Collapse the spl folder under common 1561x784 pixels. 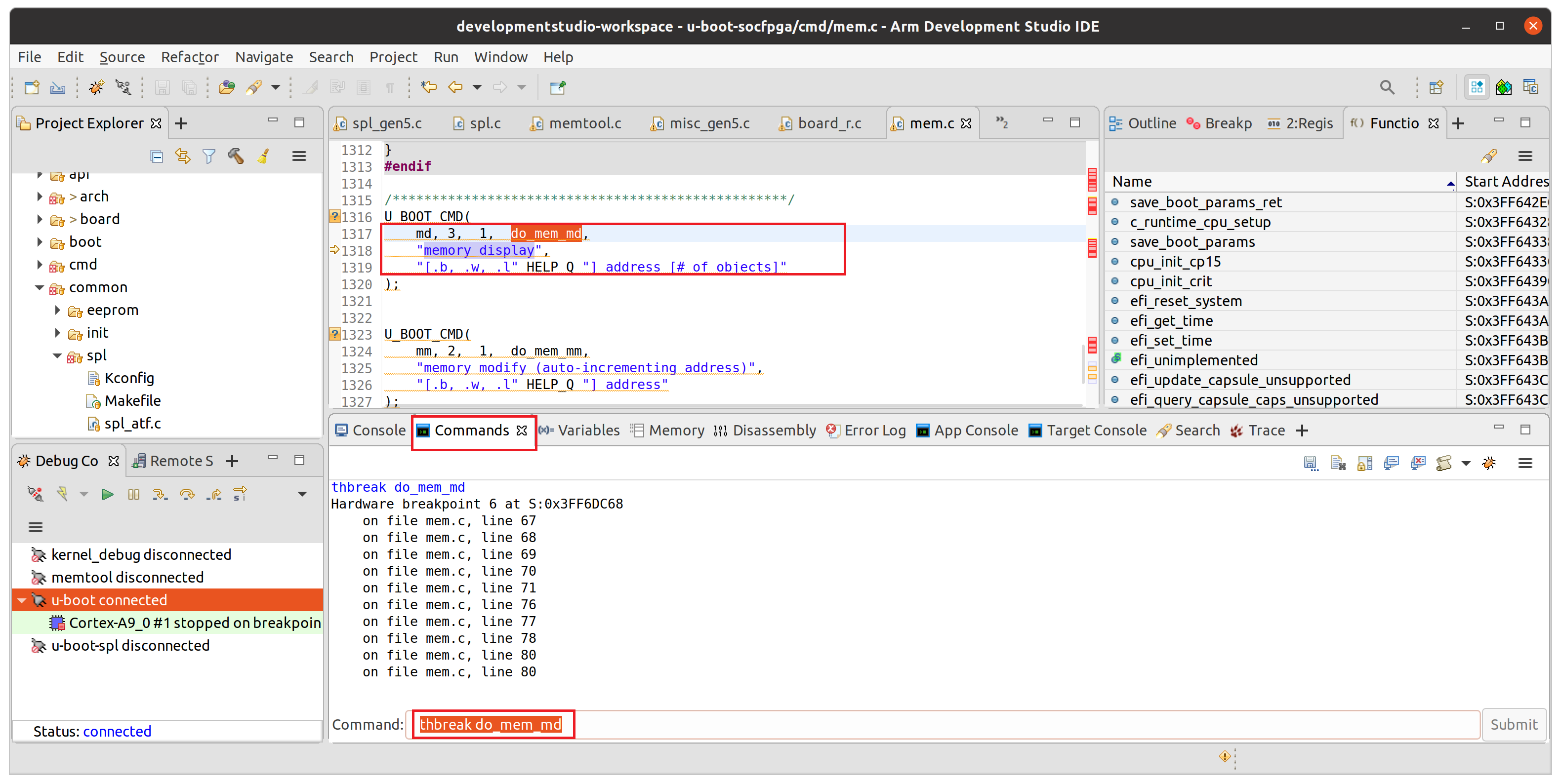58,356
